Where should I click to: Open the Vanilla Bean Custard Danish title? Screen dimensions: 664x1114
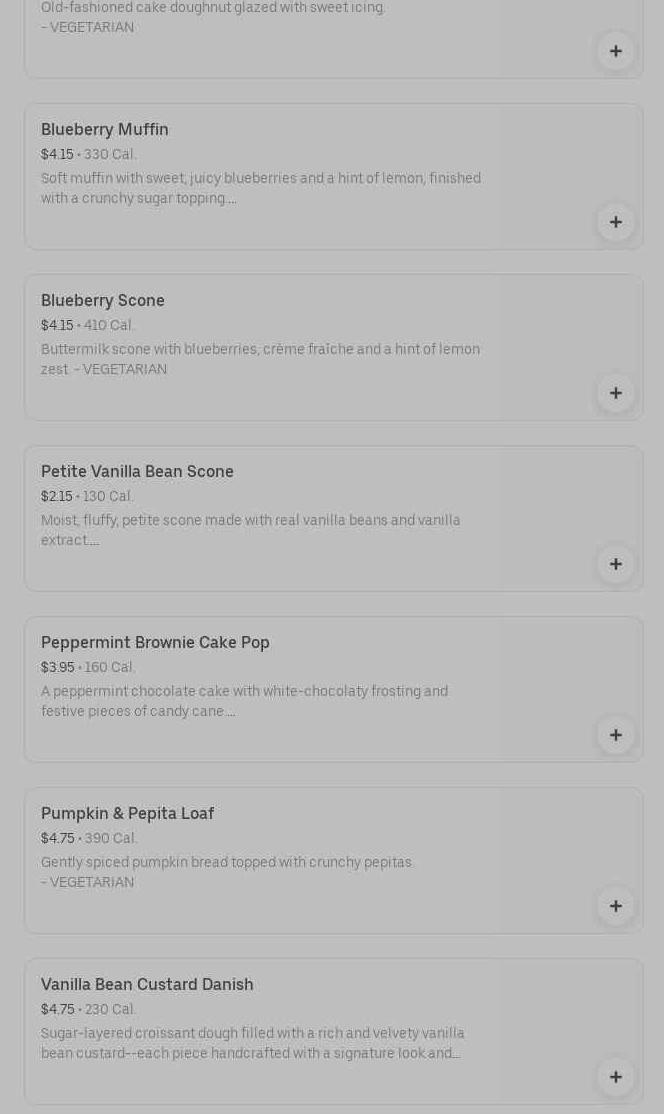coord(147,985)
